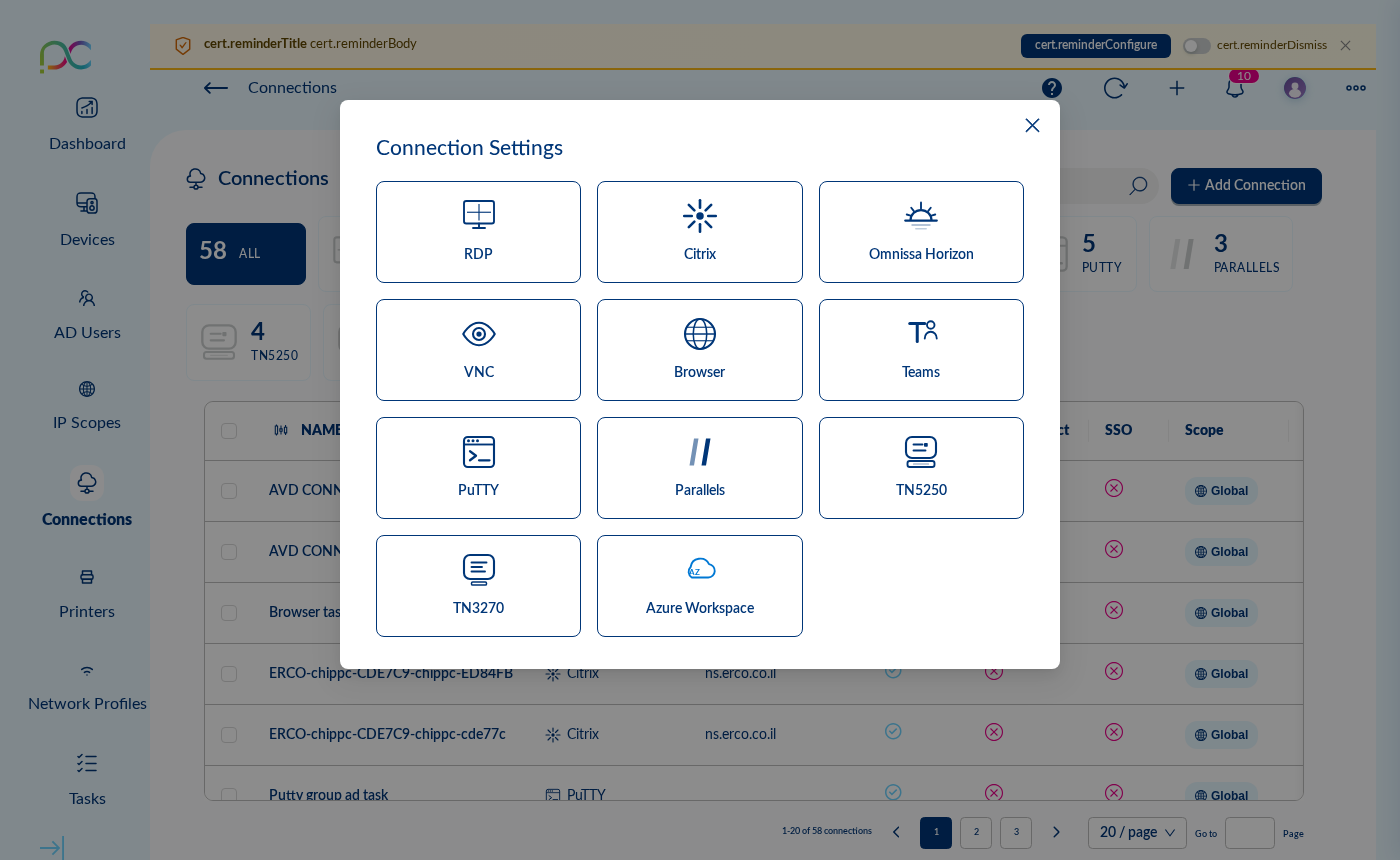Toggle the cert reminder dismiss switch

(1196, 46)
